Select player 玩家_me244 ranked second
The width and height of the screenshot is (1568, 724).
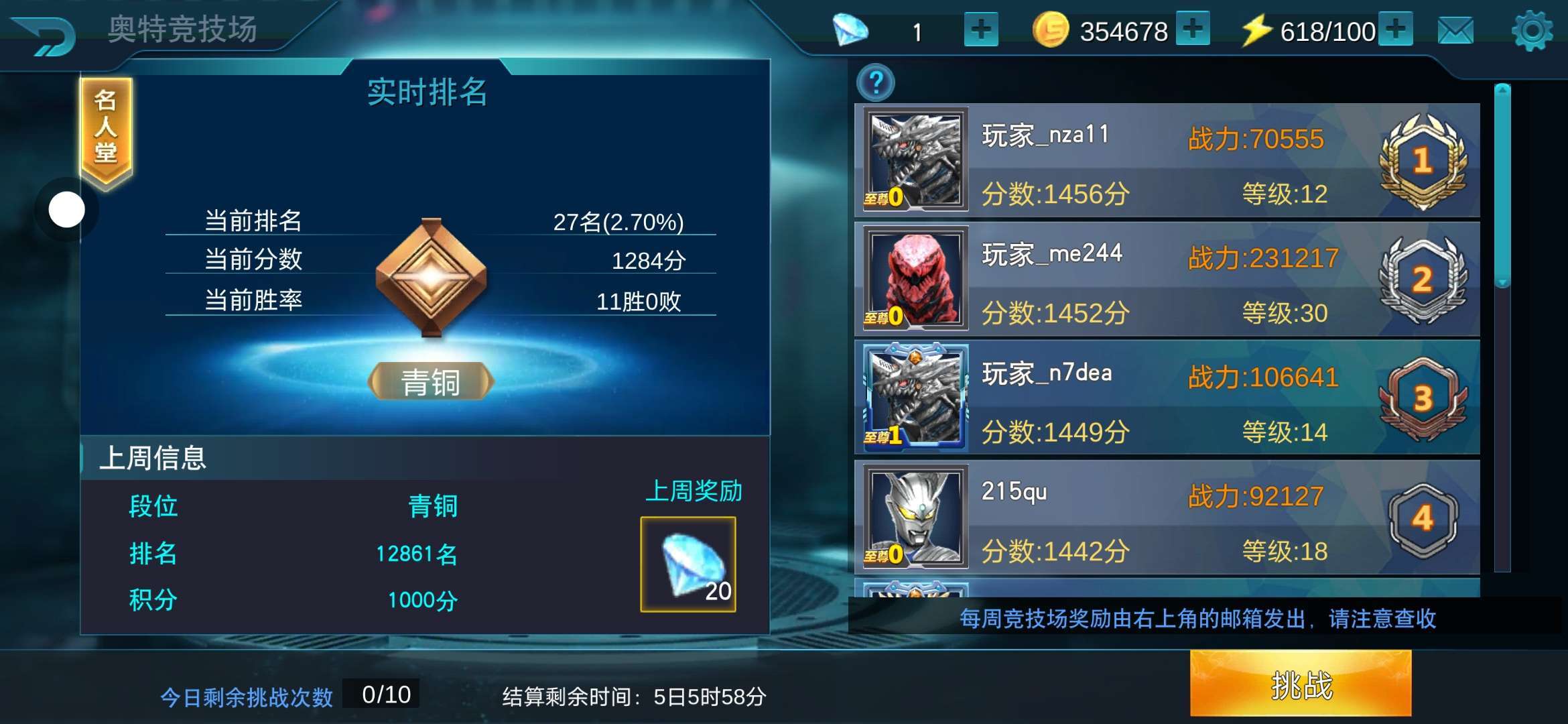1167,280
